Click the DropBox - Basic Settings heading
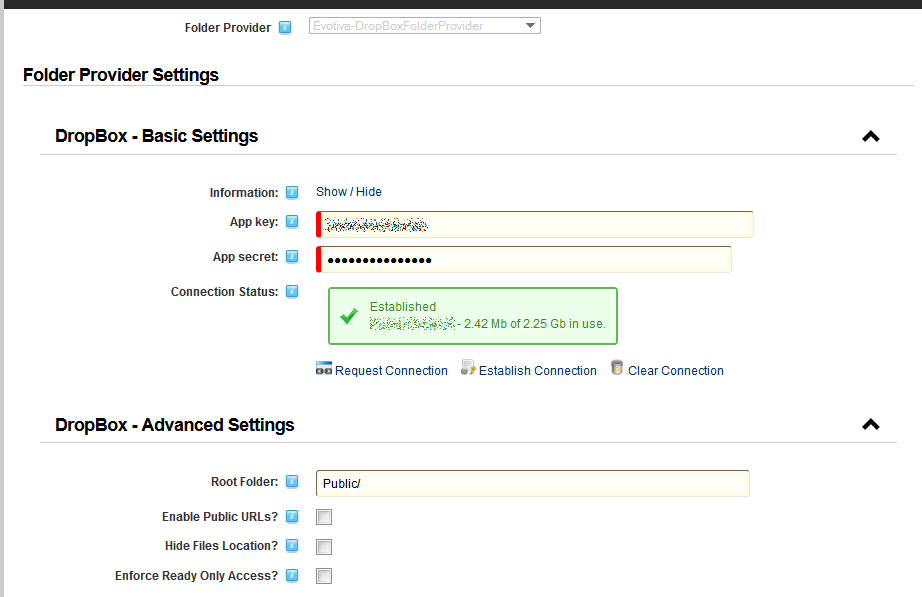The height and width of the screenshot is (597, 922). coord(156,136)
